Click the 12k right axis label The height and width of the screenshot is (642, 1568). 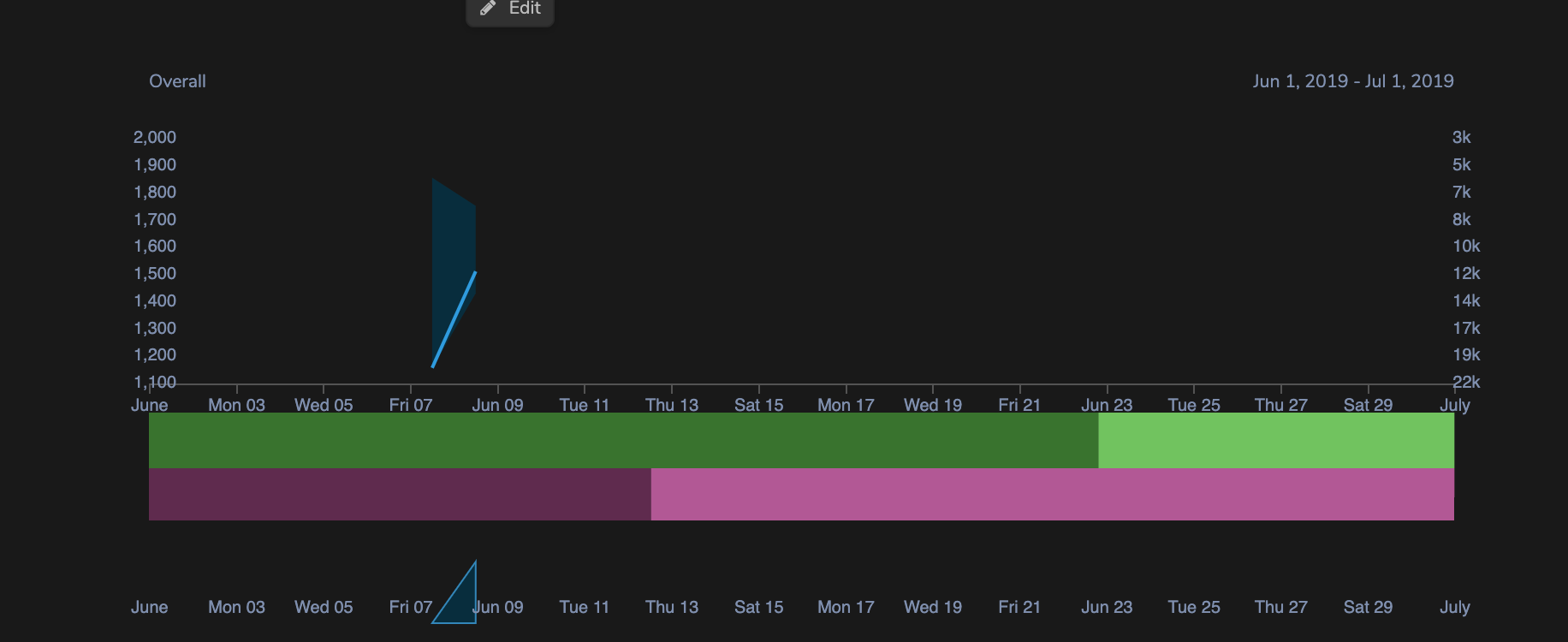click(x=1466, y=273)
